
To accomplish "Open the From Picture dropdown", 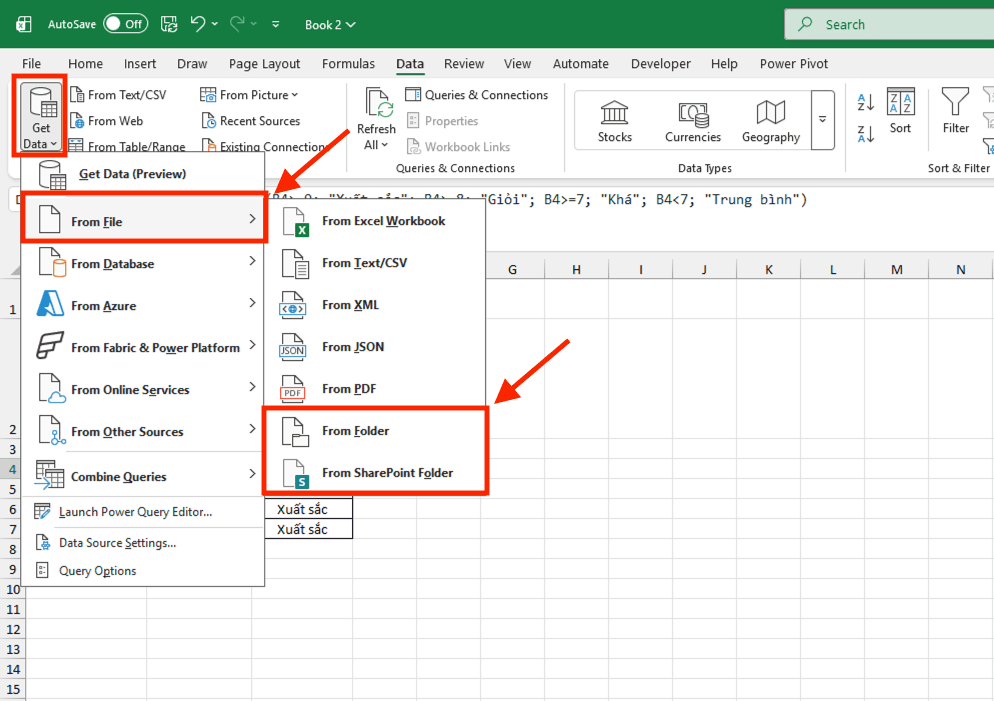I will coord(249,95).
